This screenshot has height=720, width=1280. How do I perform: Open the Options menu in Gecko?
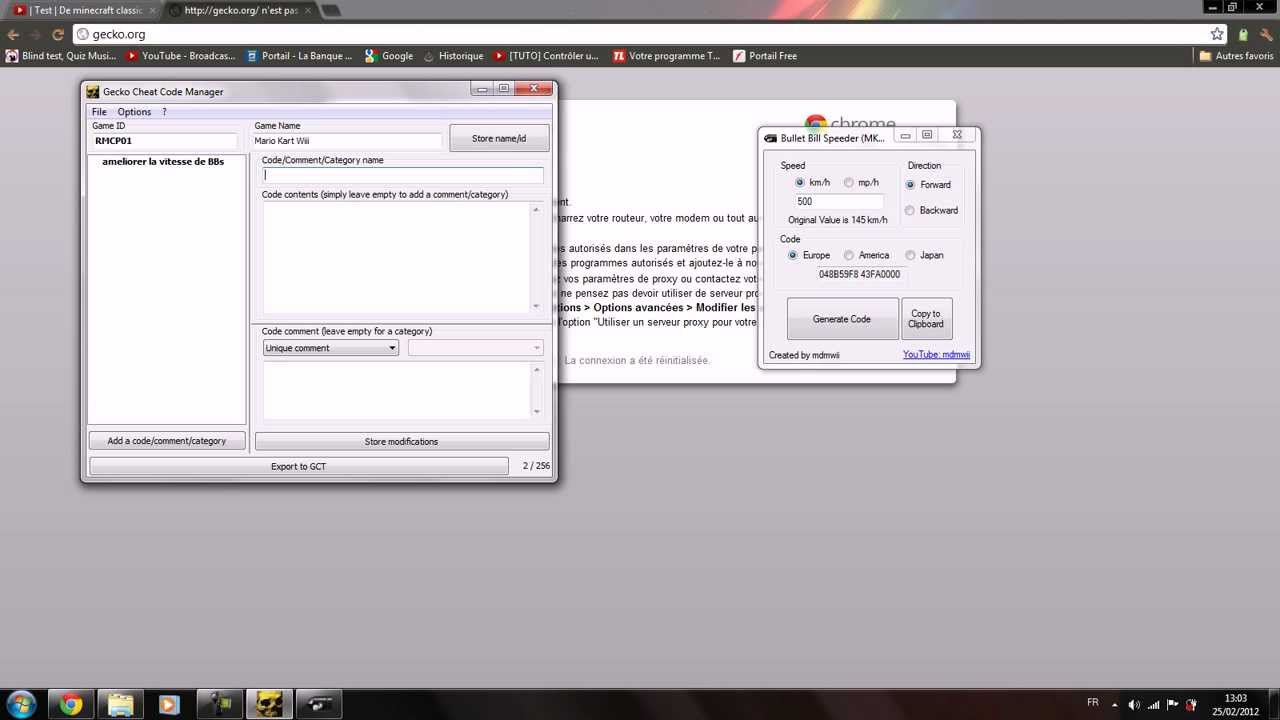(134, 112)
